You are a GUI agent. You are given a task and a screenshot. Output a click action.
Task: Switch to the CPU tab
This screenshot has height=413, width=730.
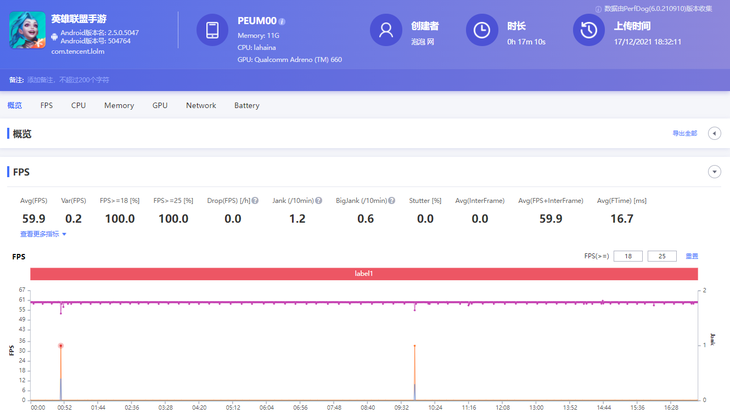pos(78,105)
